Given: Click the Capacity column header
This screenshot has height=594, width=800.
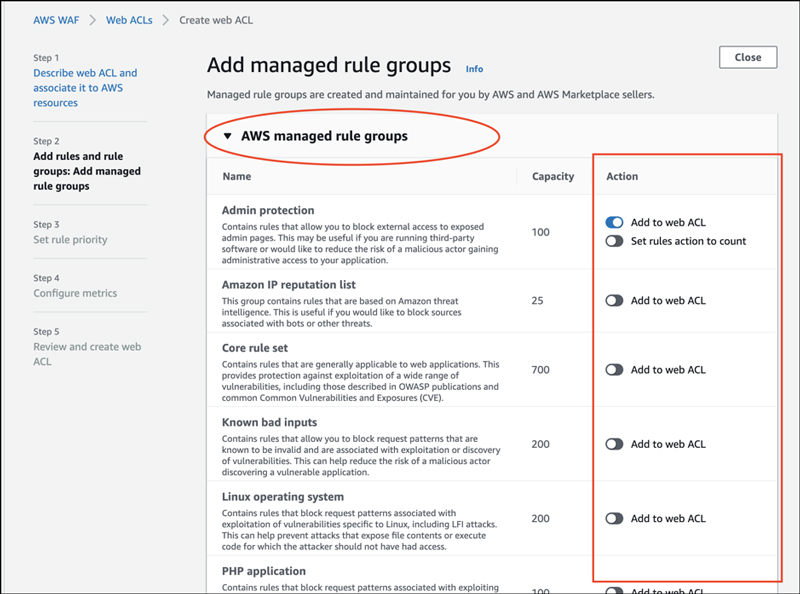Looking at the screenshot, I should 553,176.
